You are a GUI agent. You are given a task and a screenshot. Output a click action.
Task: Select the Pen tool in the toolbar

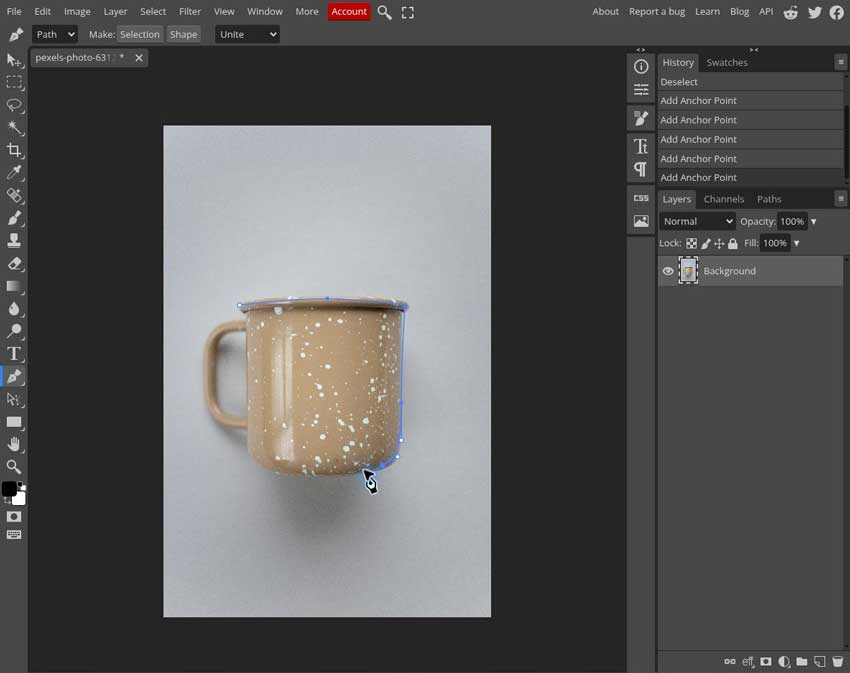pyautogui.click(x=14, y=376)
